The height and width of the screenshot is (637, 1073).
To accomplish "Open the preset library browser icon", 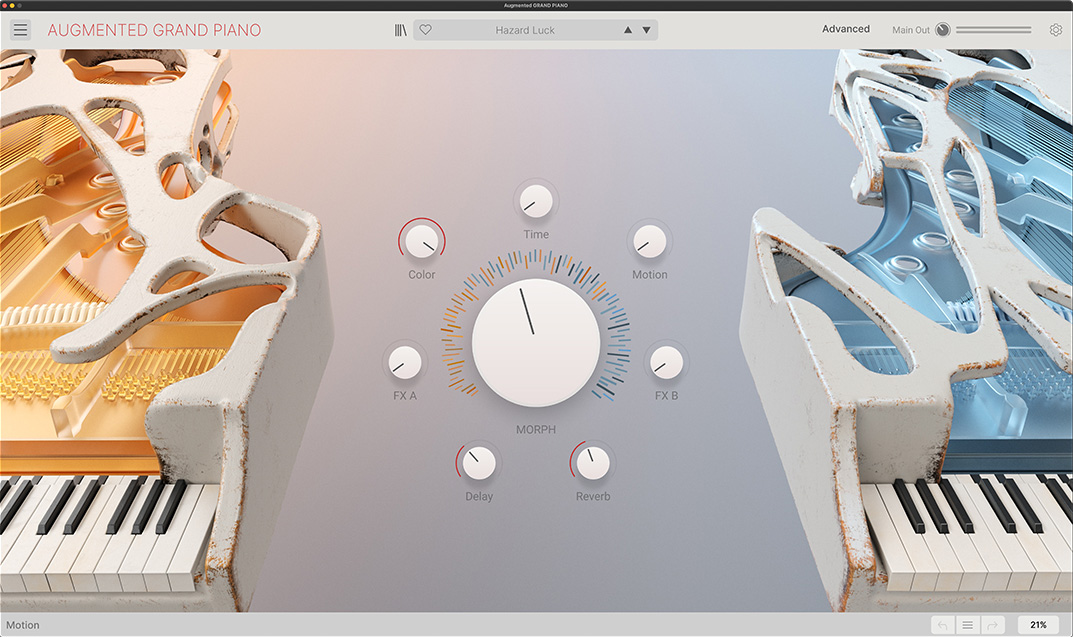I will (400, 29).
